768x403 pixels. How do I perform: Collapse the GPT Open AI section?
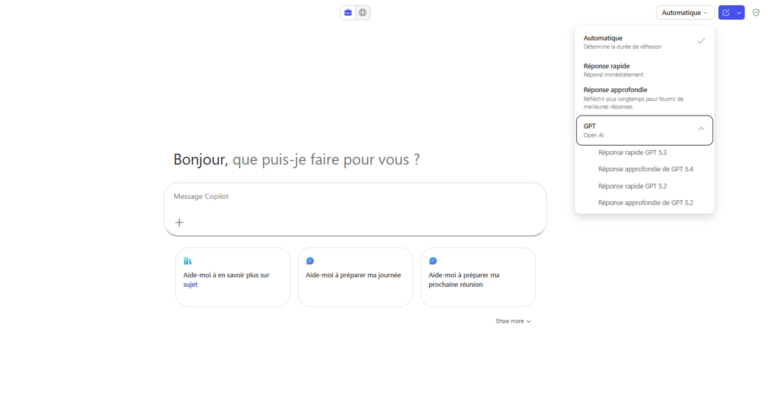click(645, 130)
